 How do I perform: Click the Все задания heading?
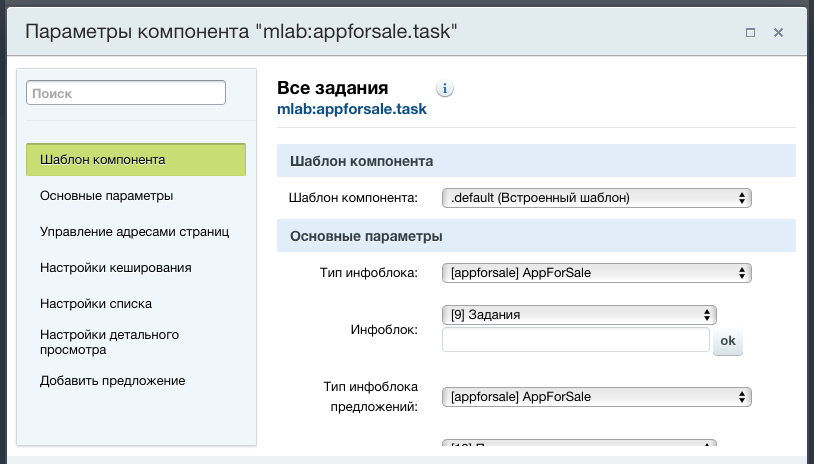coord(333,88)
